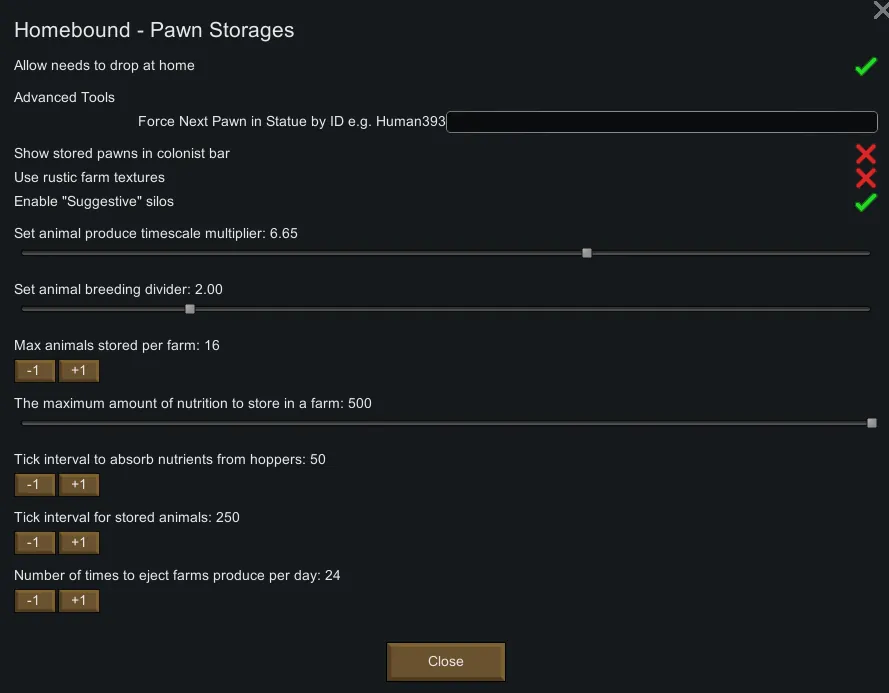The image size is (889, 693).
Task: Dismiss the settings window with the X icon
Action: [x=881, y=9]
